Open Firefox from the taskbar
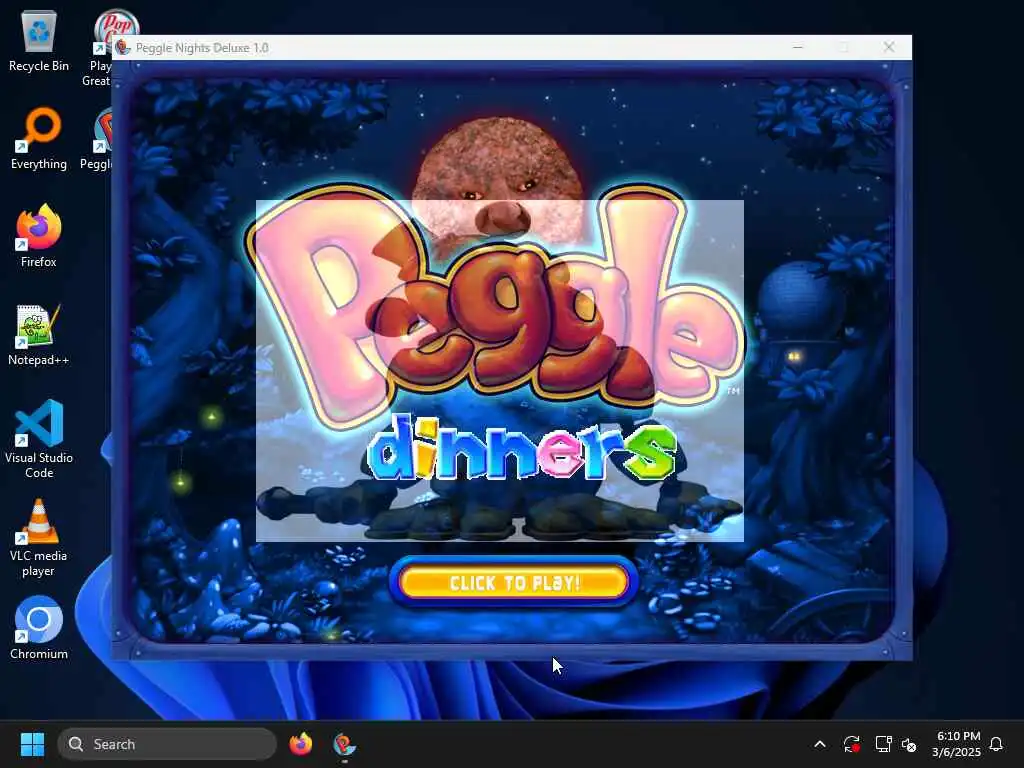This screenshot has height=768, width=1024. 300,744
